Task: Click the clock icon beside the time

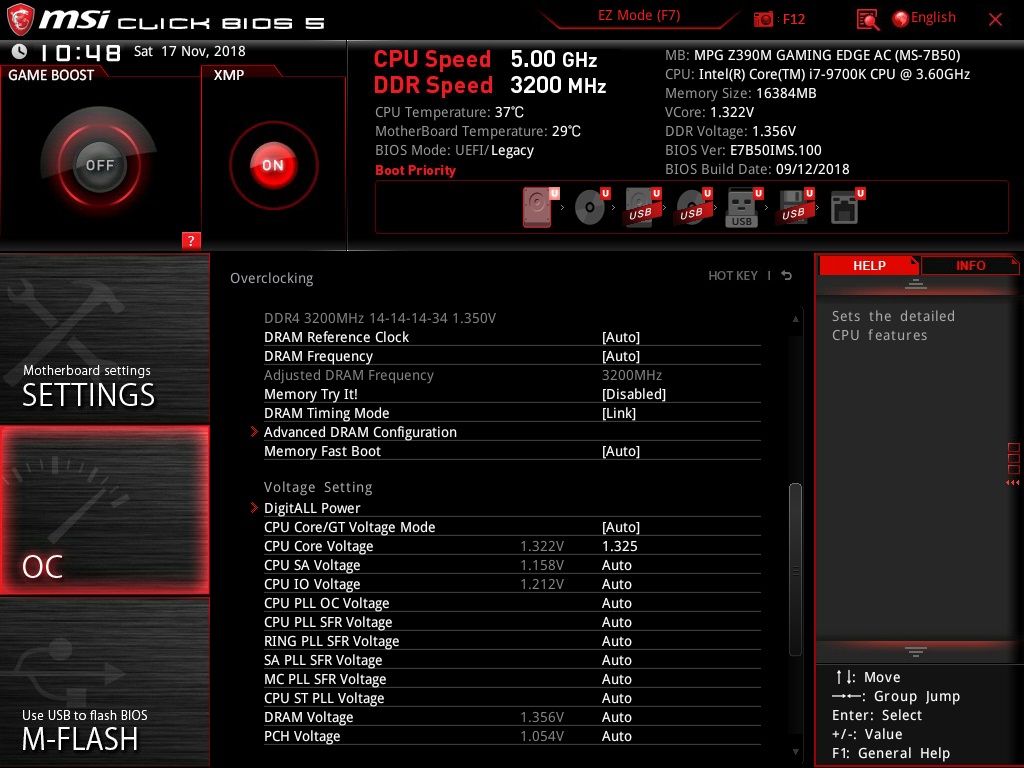Action: tap(20, 51)
